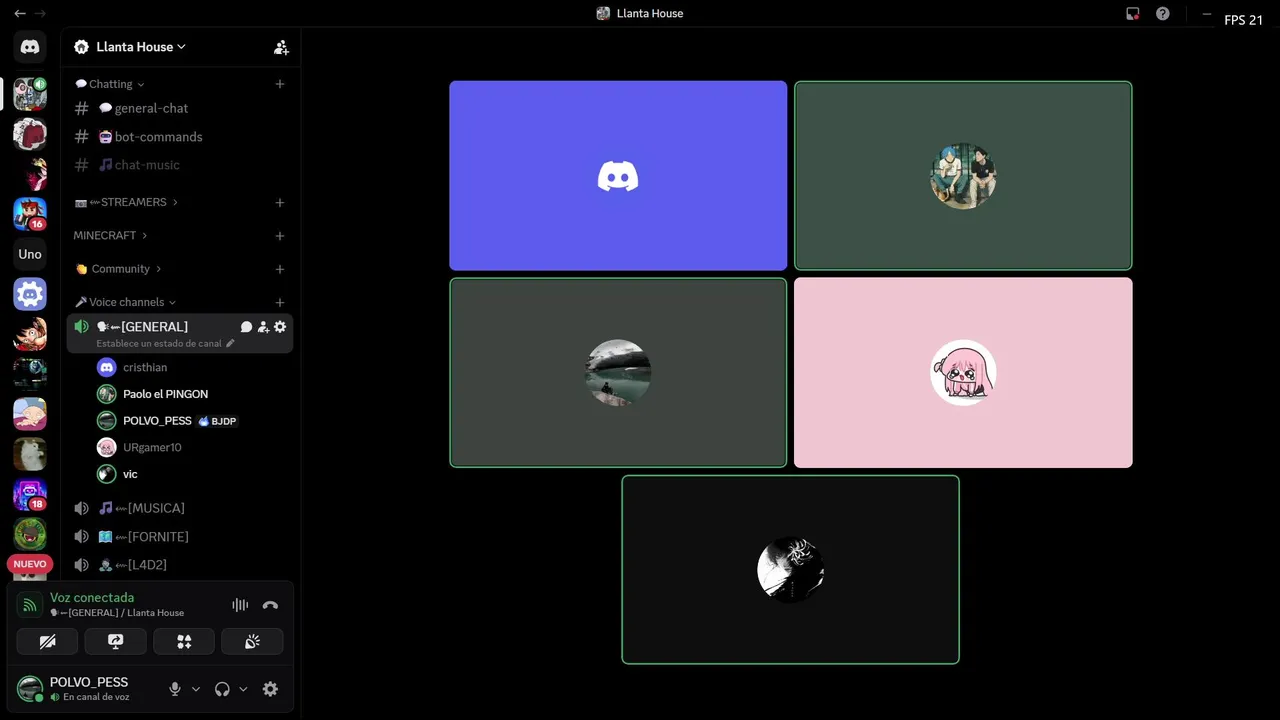Go back with the left arrow
Screen dimensions: 1280x720
pyautogui.click(x=20, y=13)
